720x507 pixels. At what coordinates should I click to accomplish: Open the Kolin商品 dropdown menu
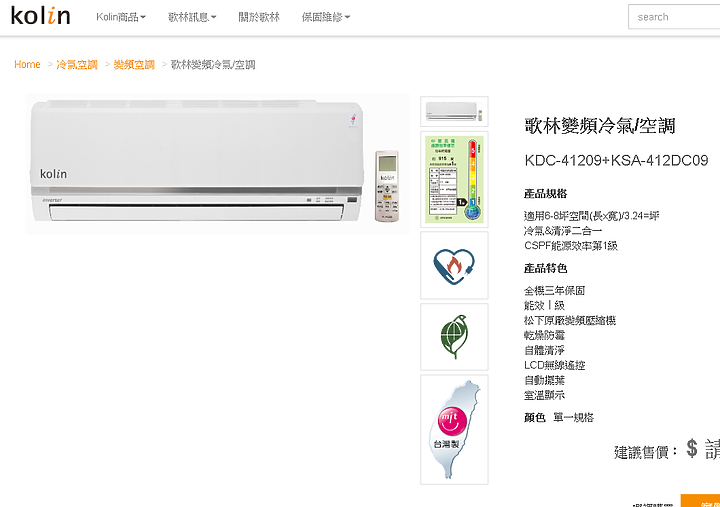[x=121, y=17]
